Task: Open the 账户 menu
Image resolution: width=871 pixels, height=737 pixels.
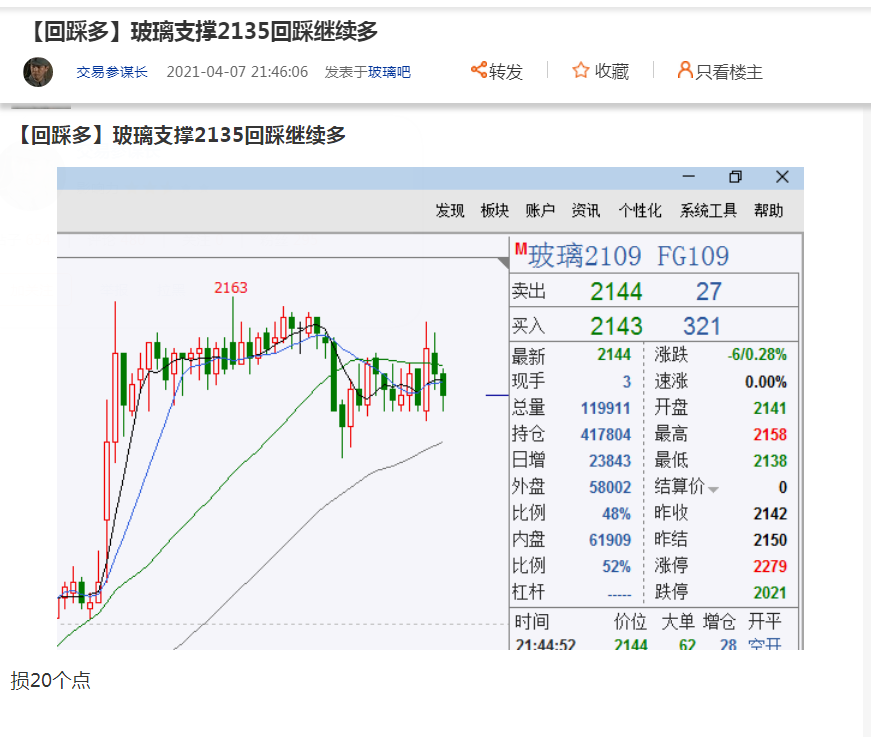Action: 540,210
